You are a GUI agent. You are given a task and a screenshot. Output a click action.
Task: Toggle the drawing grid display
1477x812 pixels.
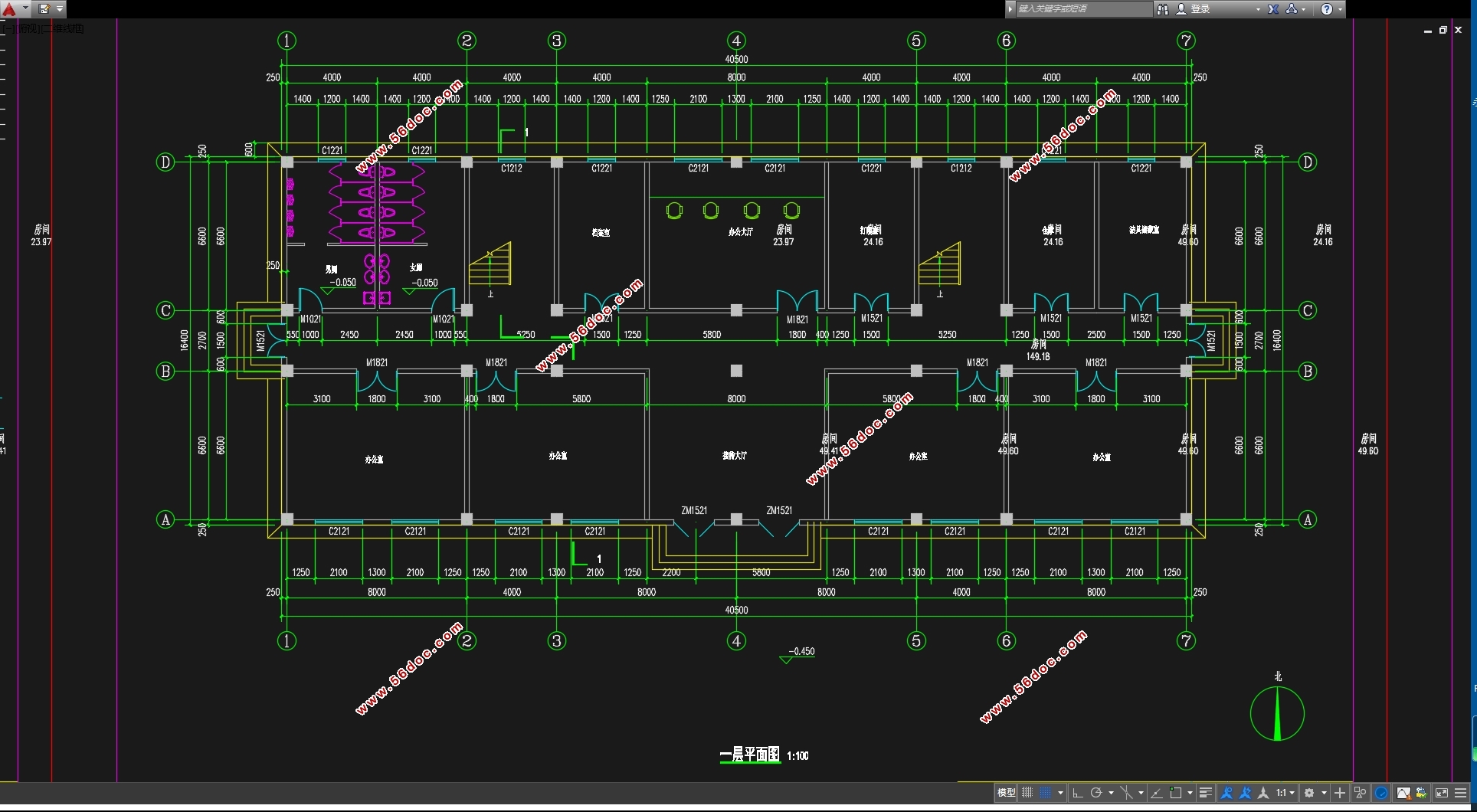[1027, 793]
